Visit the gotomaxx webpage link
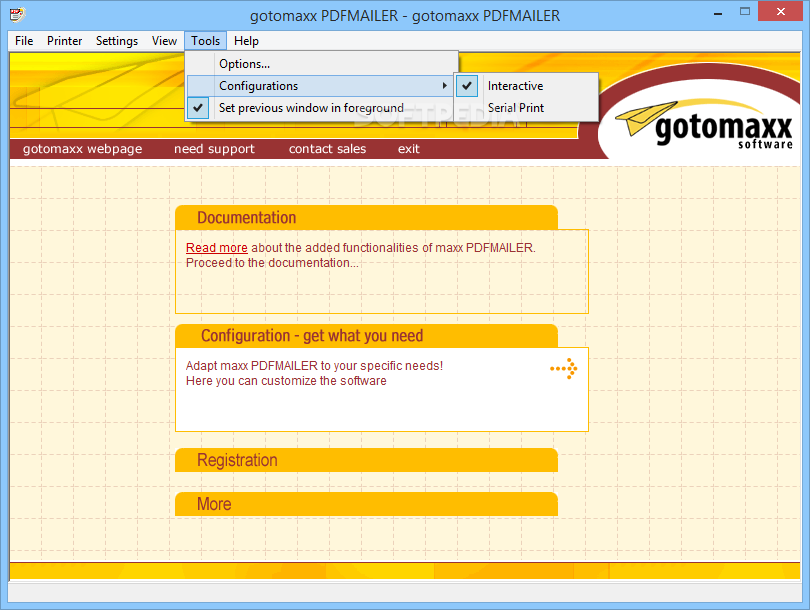Image resolution: width=810 pixels, height=610 pixels. (x=83, y=149)
